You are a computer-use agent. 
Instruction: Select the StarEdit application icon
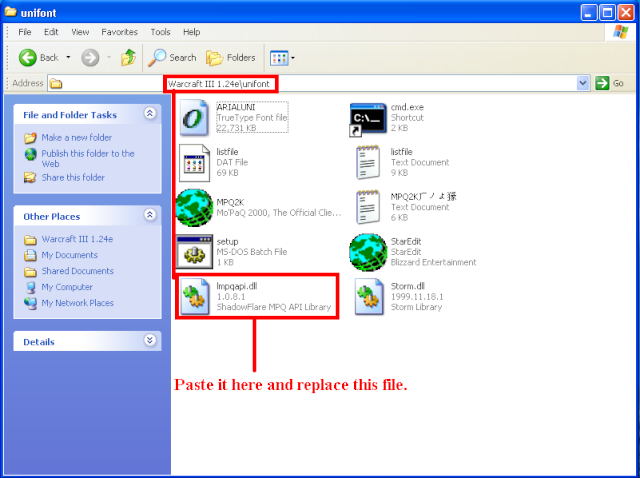368,252
